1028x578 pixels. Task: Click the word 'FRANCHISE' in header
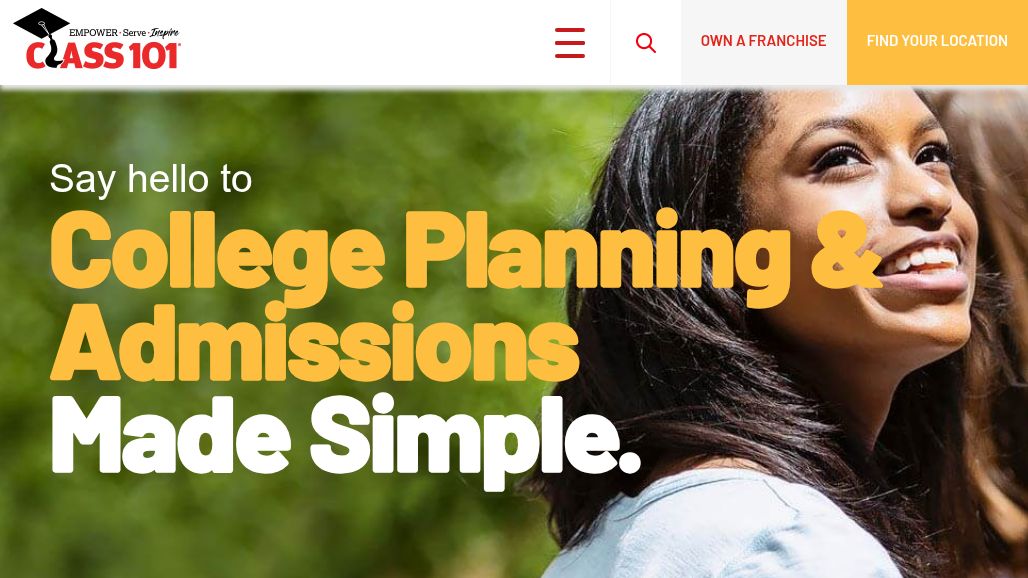tap(787, 41)
